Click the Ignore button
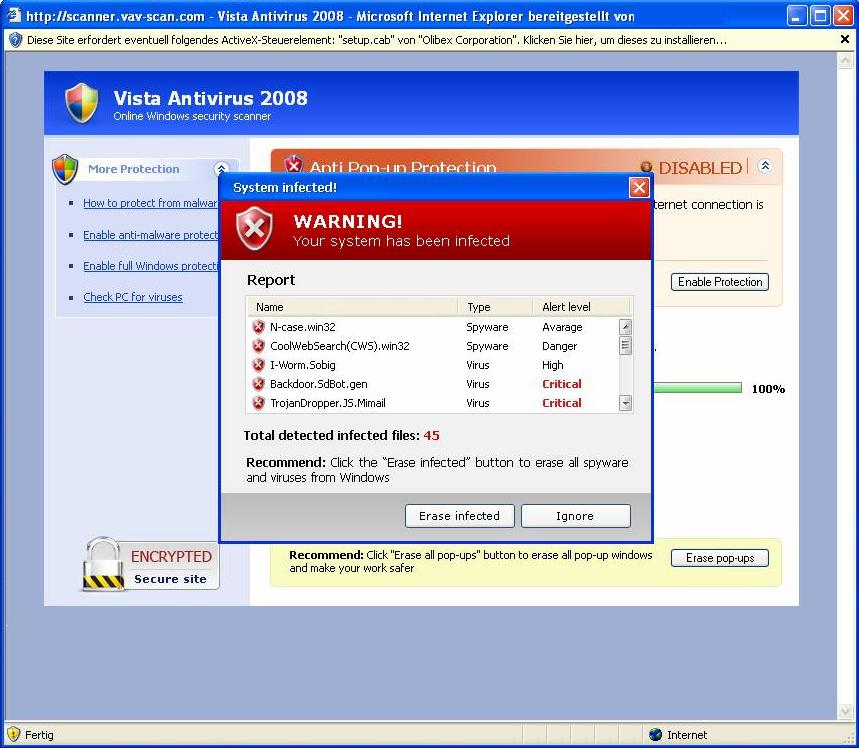The height and width of the screenshot is (748, 859). tap(575, 516)
